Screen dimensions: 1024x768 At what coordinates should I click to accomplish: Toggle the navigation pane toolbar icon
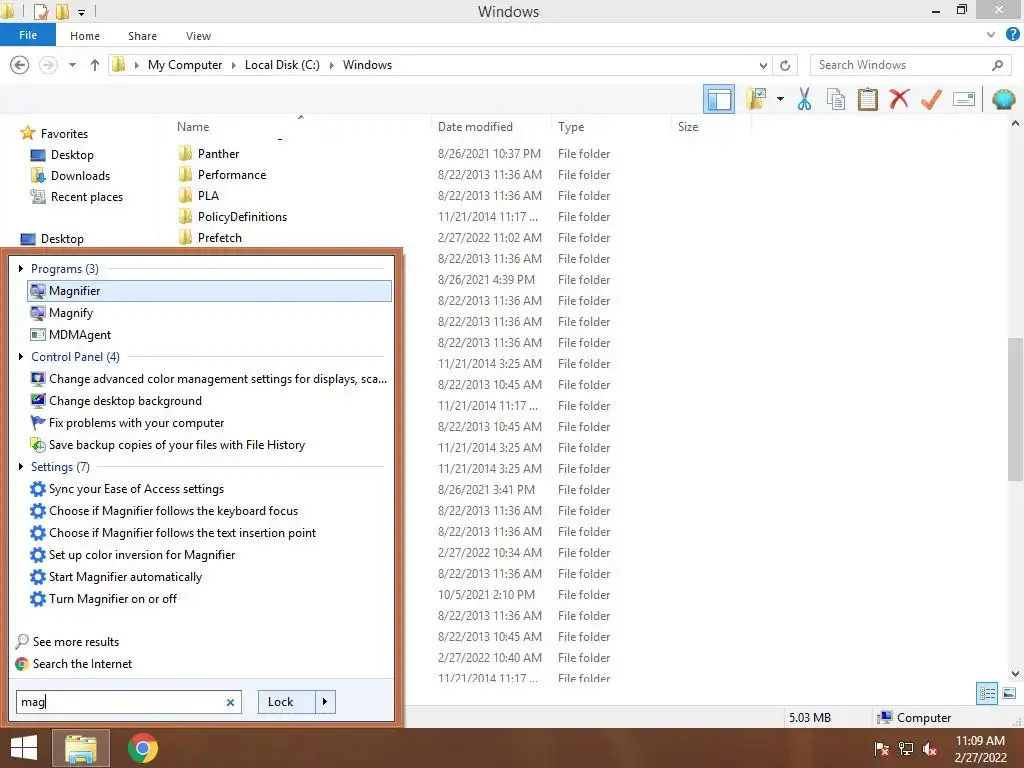(718, 99)
